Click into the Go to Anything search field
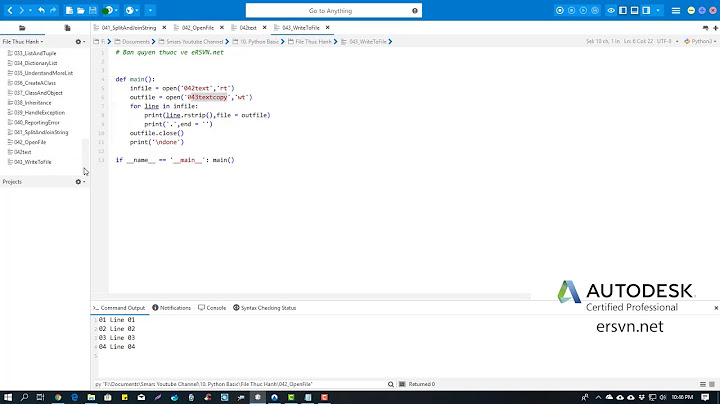The height and width of the screenshot is (404, 720). (x=330, y=11)
